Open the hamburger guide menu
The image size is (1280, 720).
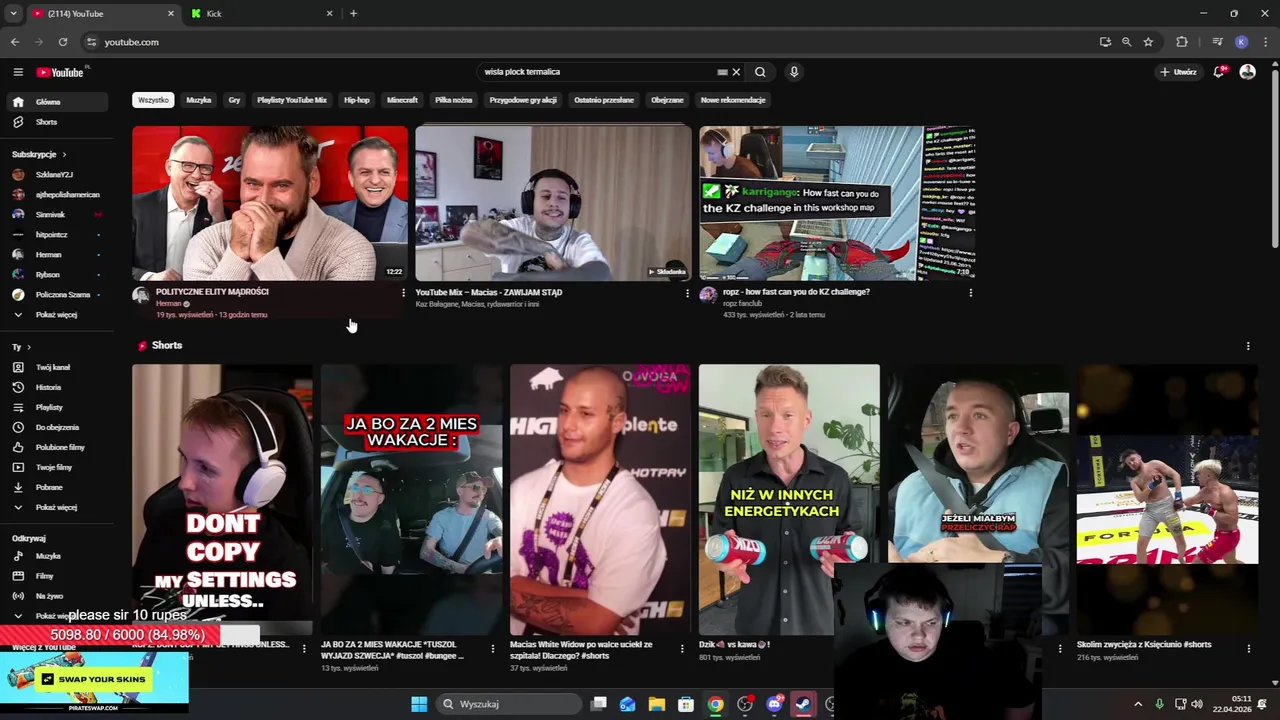coord(18,72)
